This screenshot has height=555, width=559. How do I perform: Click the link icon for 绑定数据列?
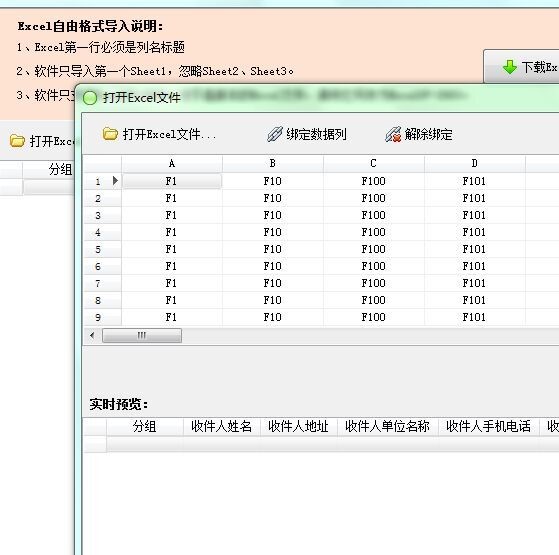click(275, 134)
